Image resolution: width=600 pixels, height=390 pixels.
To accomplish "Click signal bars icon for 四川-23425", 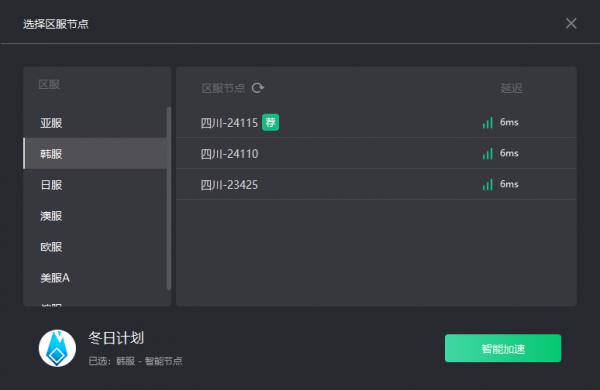I will tap(487, 184).
